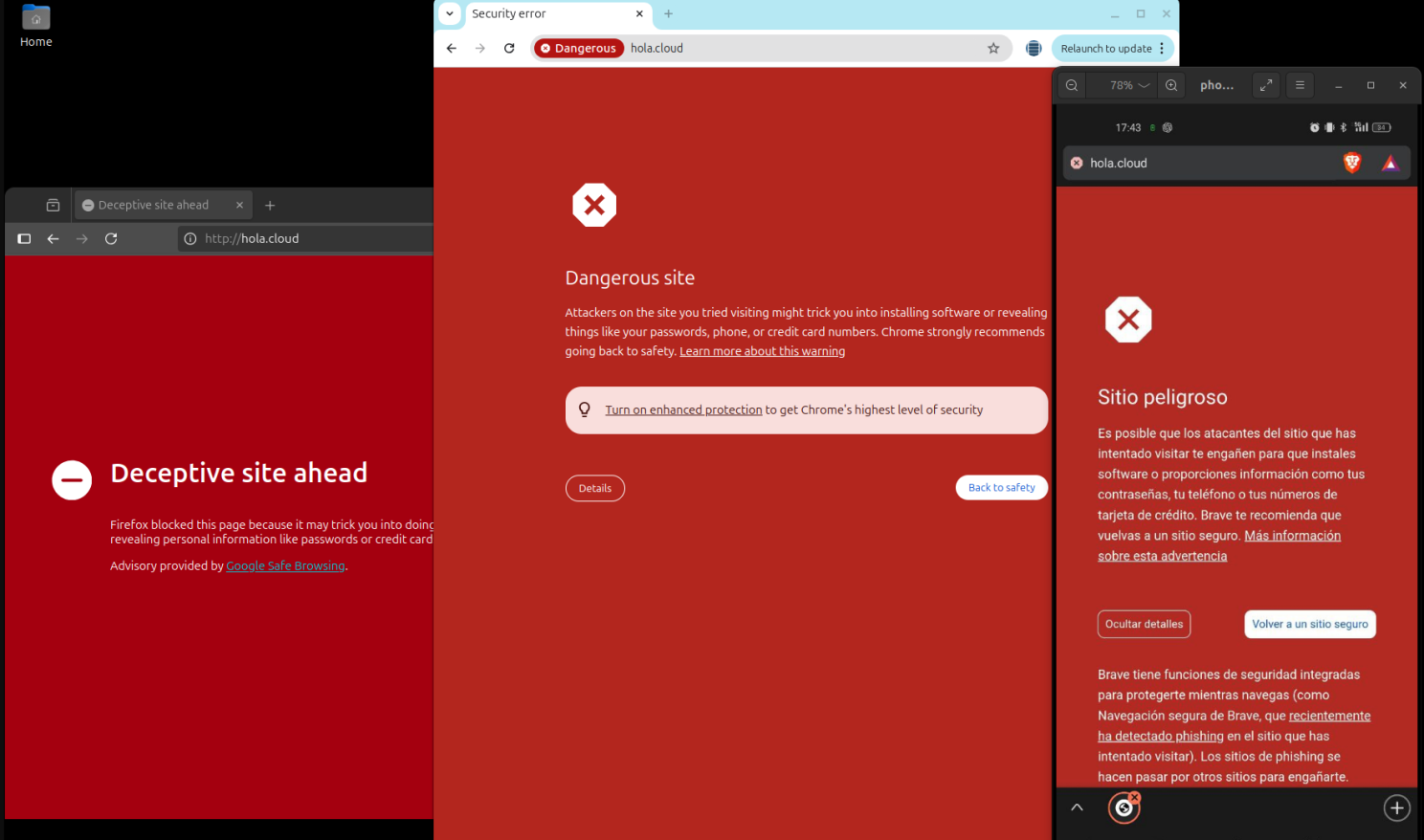
Task: Click the Firefox blocked-site minus icon
Action: (72, 480)
